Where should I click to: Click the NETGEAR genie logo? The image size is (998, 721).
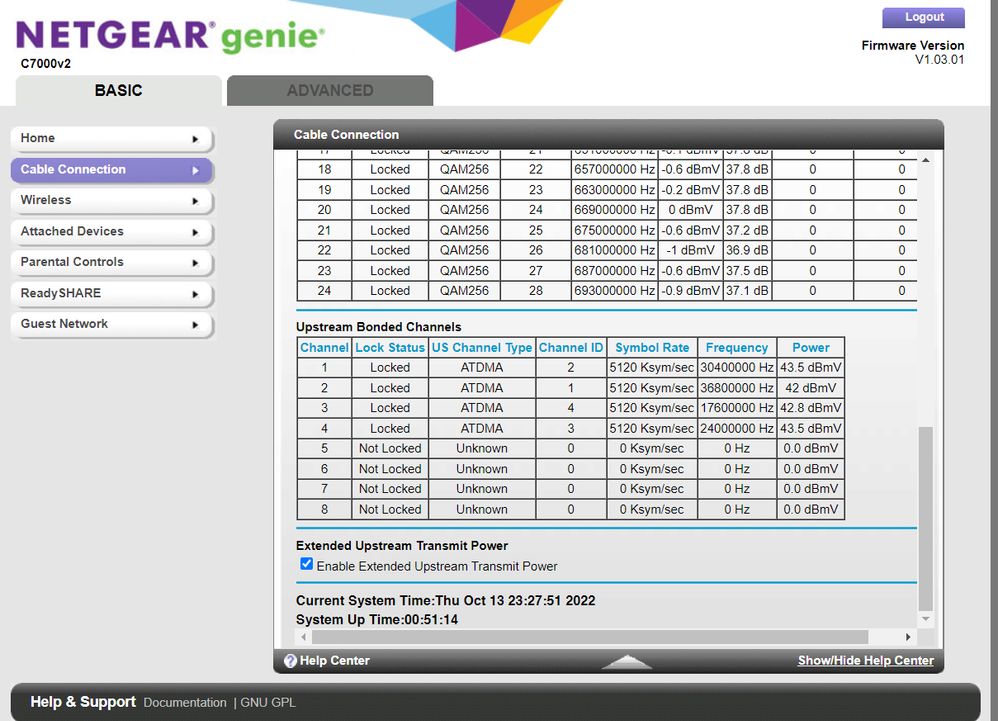[x=170, y=37]
